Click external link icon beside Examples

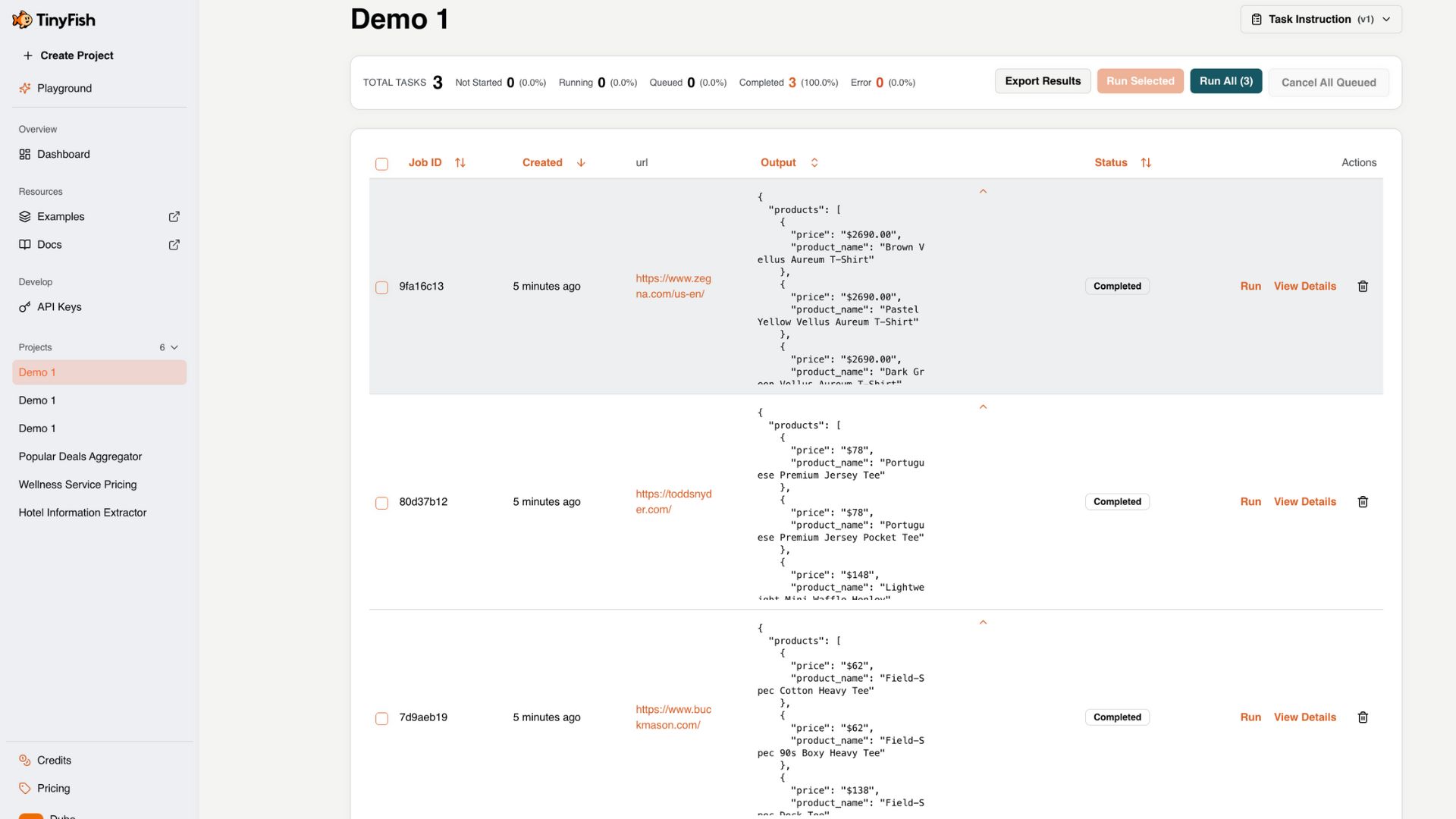pos(174,217)
